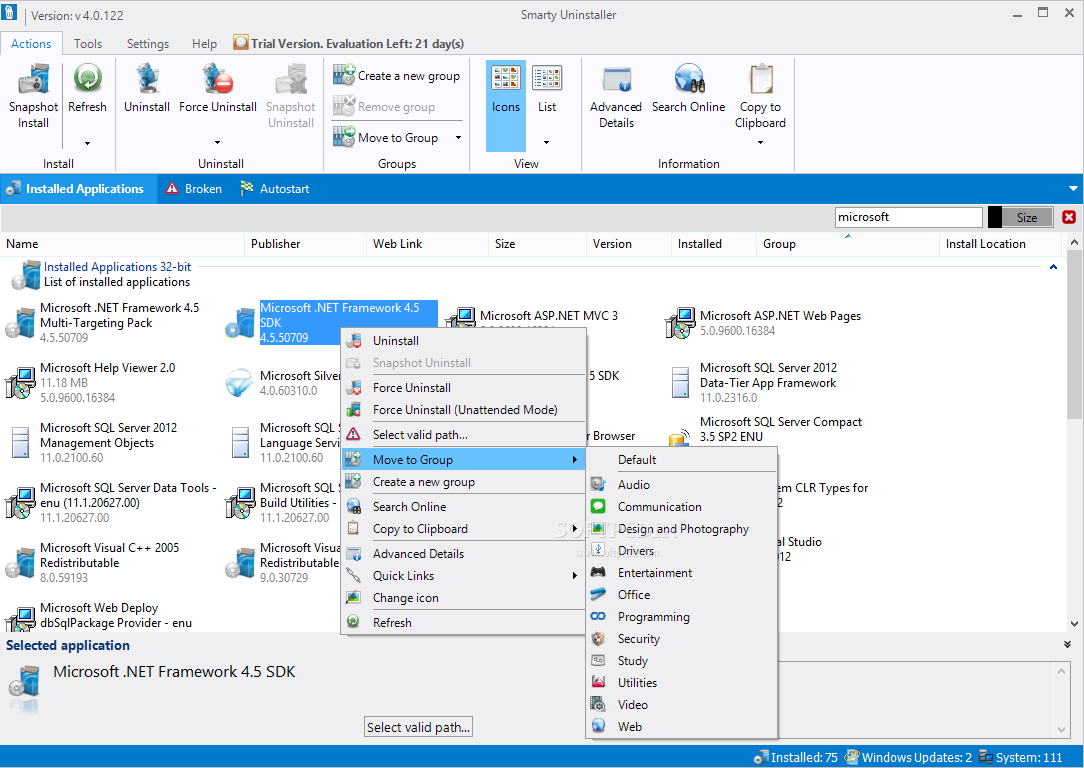This screenshot has width=1084, height=768.
Task: Move to Drivers group
Action: click(682, 551)
